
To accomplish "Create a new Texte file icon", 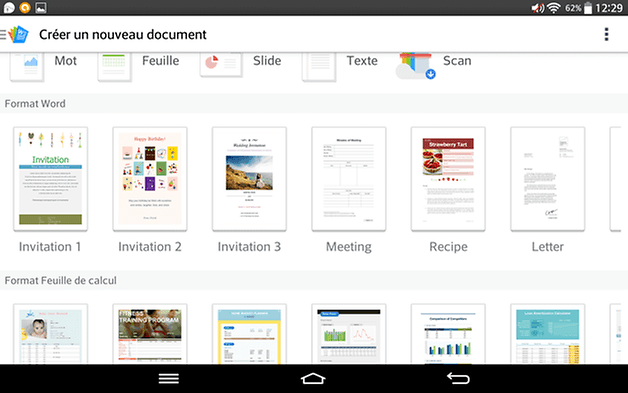I will pyautogui.click(x=319, y=67).
